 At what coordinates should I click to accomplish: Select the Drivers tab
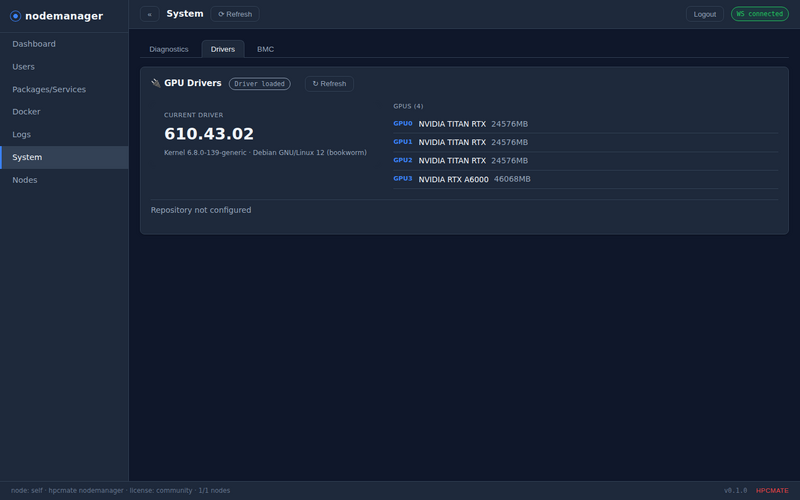click(x=223, y=49)
